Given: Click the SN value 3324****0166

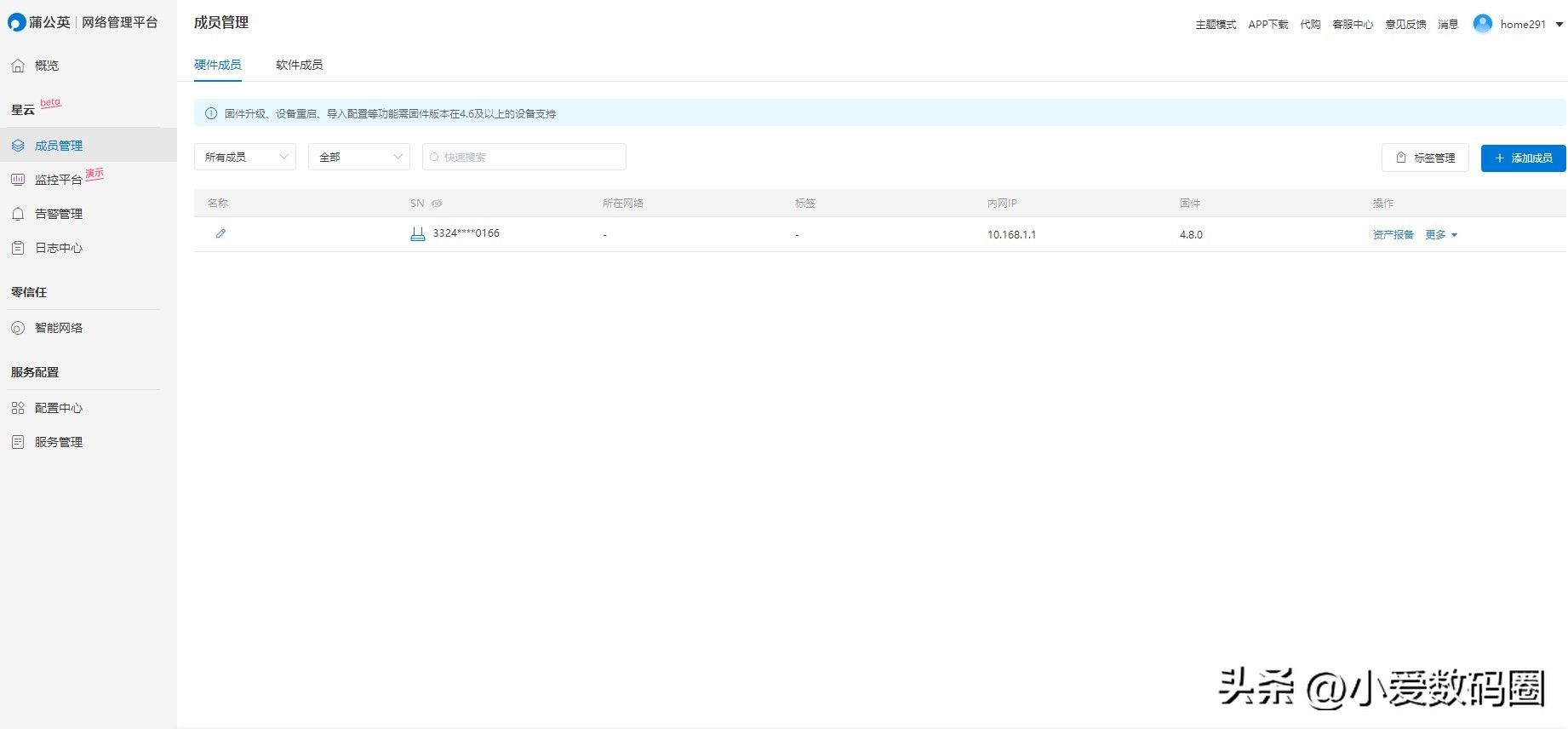Looking at the screenshot, I should pos(466,233).
